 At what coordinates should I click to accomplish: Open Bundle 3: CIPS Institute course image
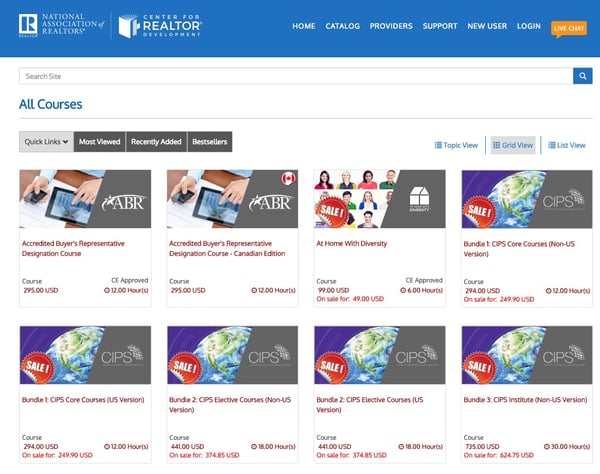(527, 355)
